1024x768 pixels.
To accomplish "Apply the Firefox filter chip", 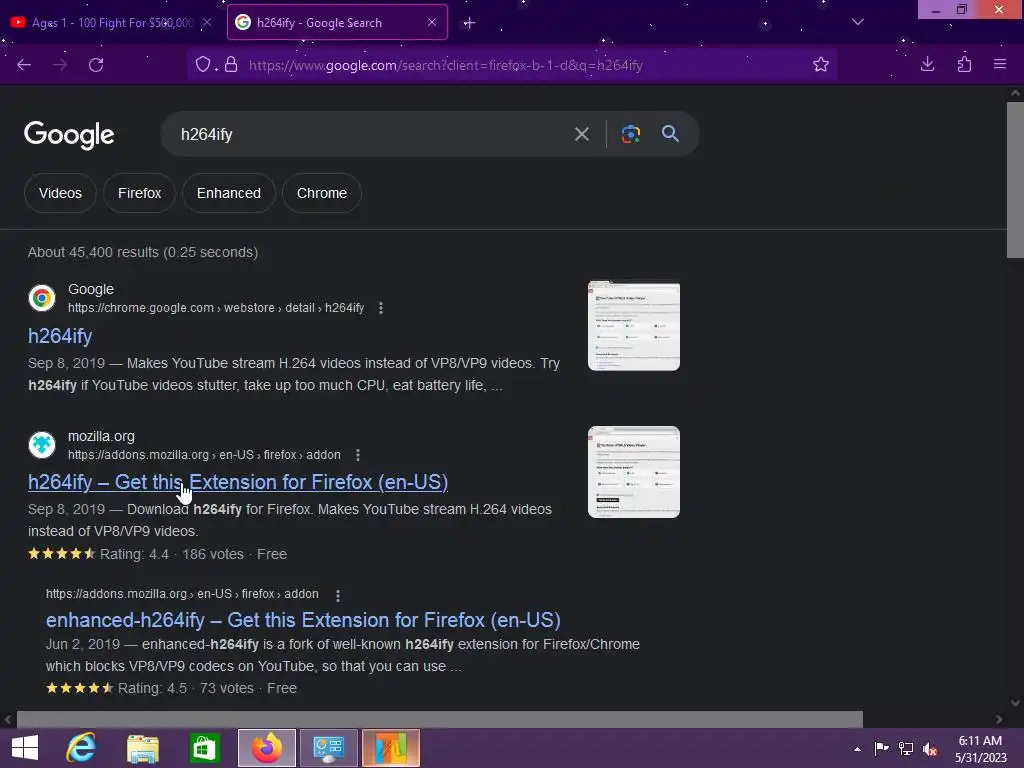I will point(140,193).
